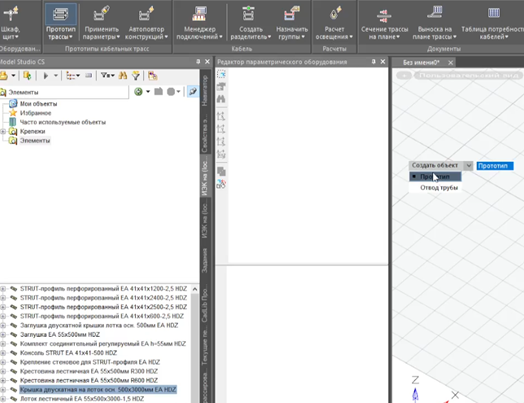Choose Прототип in the dropdown menu
The height and width of the screenshot is (403, 524).
tap(435, 176)
